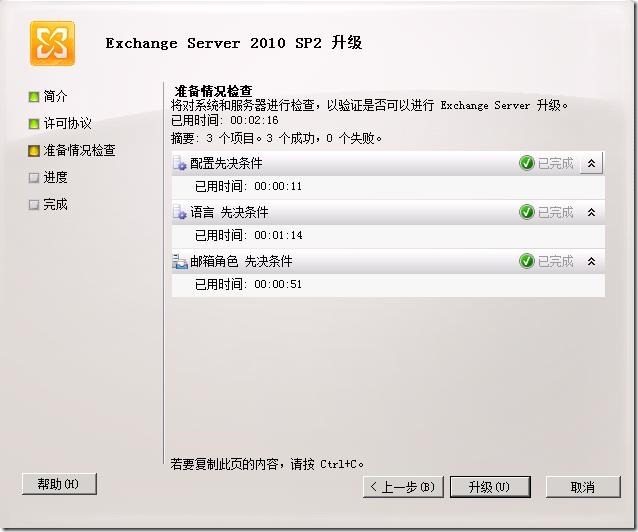Click the Ctrl+C copy hint text
This screenshot has width=638, height=532.
[x=267, y=464]
